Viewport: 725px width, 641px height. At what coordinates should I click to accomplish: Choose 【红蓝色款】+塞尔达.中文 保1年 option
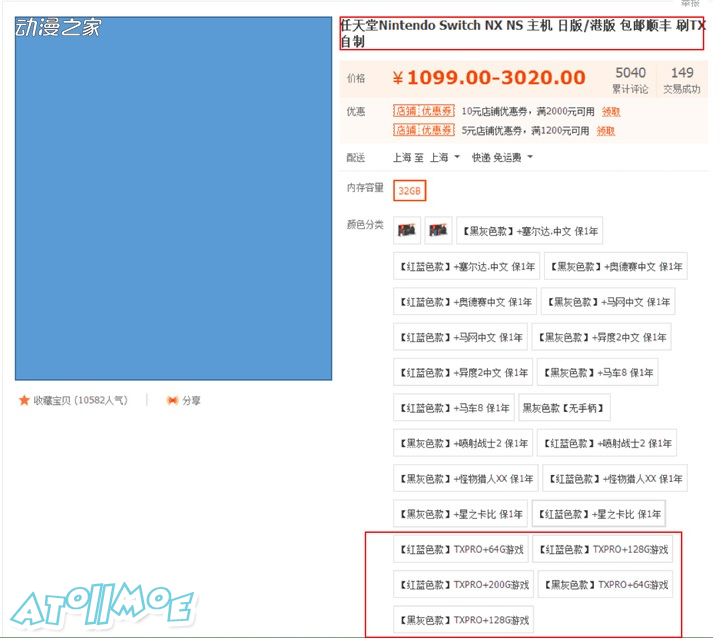(467, 266)
